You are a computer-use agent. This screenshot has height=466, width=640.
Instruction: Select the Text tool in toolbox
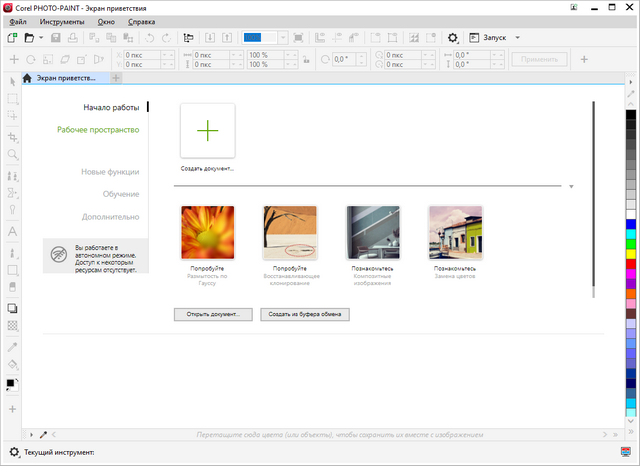tap(13, 231)
